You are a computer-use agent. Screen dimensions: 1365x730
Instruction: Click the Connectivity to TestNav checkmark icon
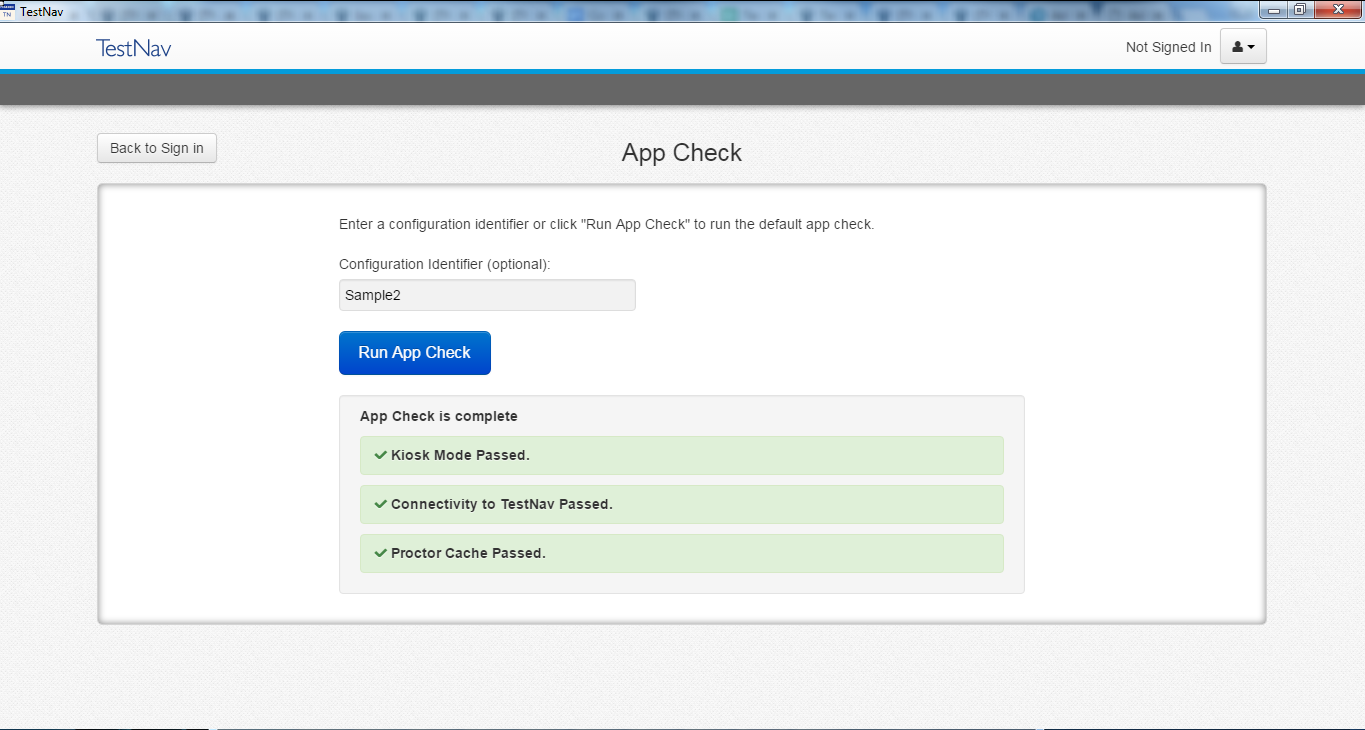[380, 504]
